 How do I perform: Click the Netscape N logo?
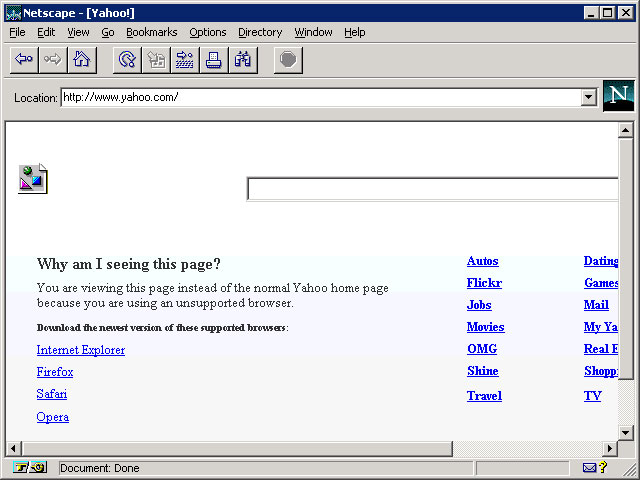619,96
